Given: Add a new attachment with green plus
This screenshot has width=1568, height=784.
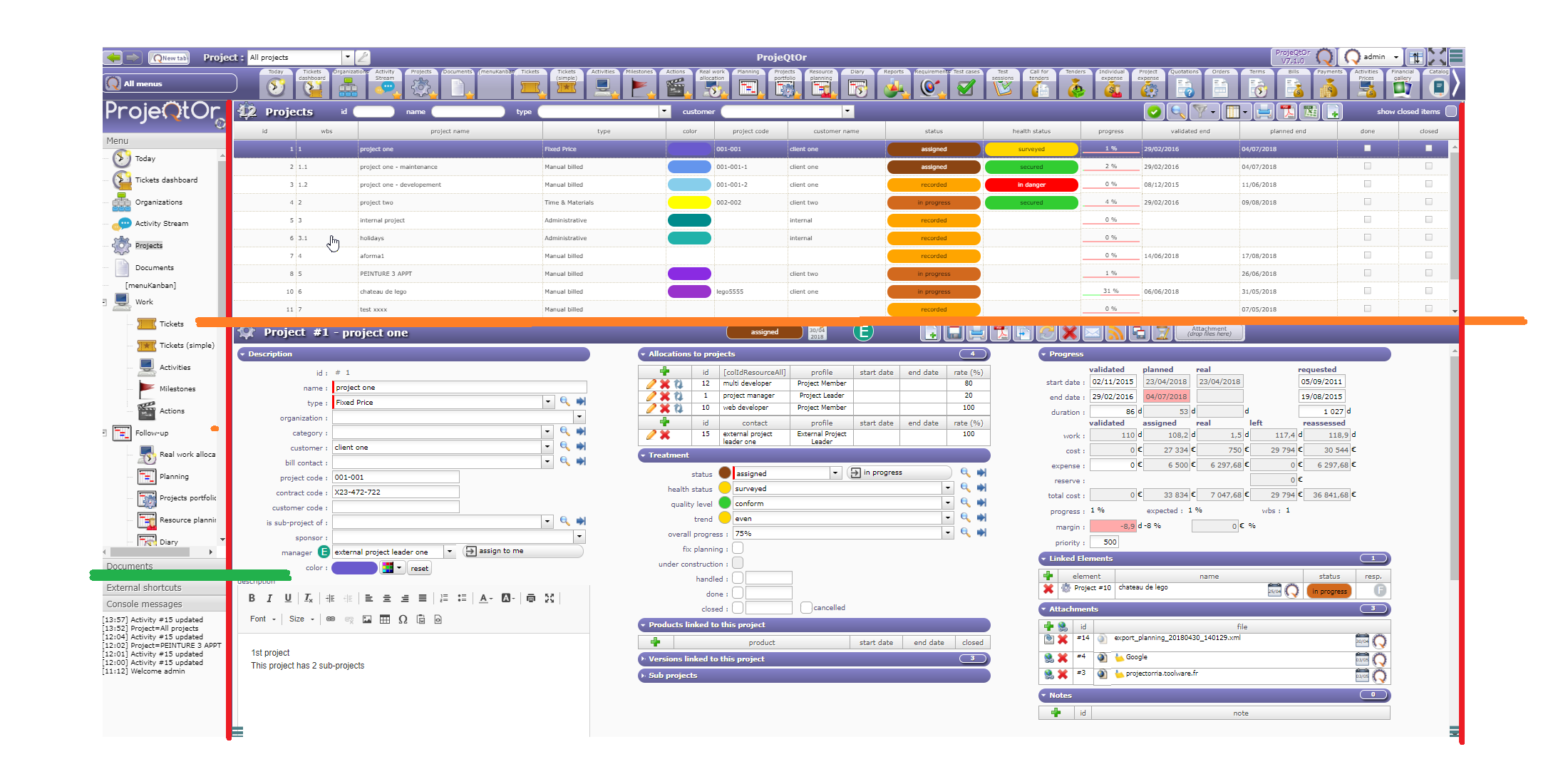Looking at the screenshot, I should point(1048,626).
